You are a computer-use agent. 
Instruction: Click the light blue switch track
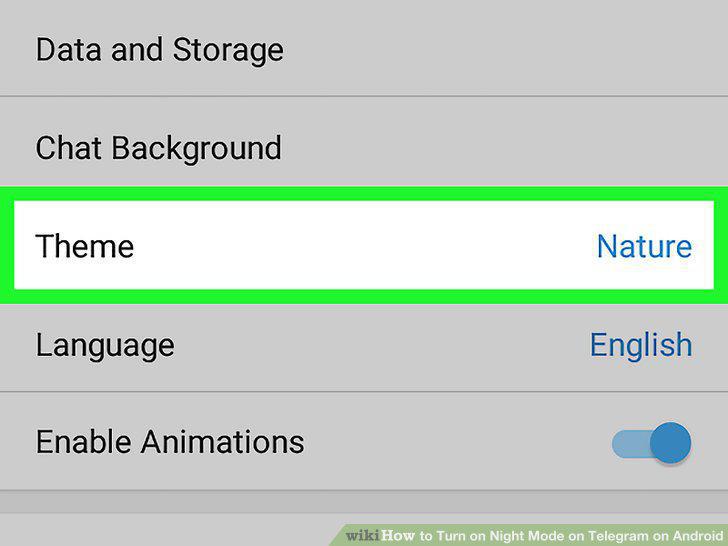(630, 443)
